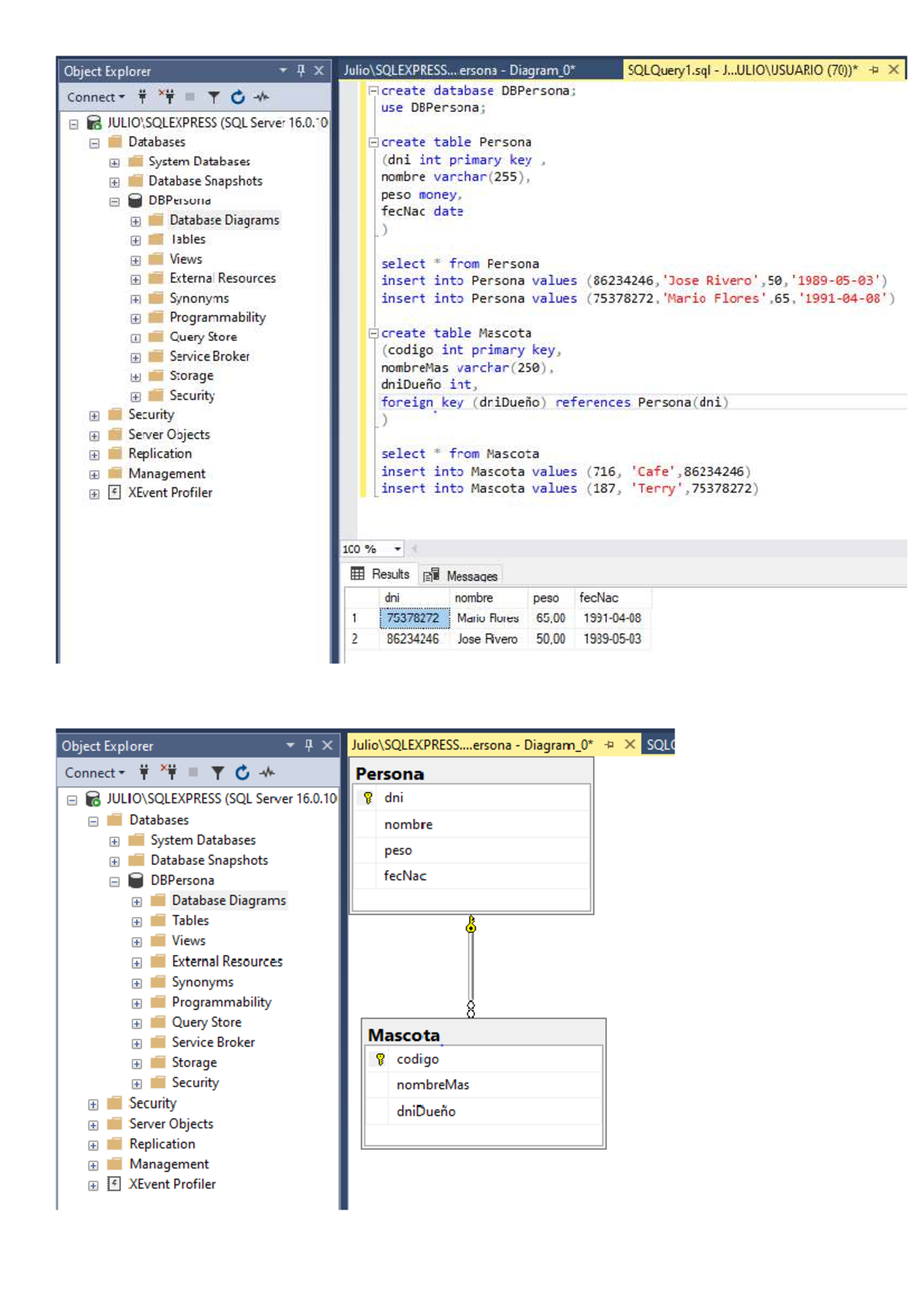Open Activity Monitor icon in query-editor screenshot
Screen dimensions: 924x1306
pyautogui.click(x=262, y=97)
